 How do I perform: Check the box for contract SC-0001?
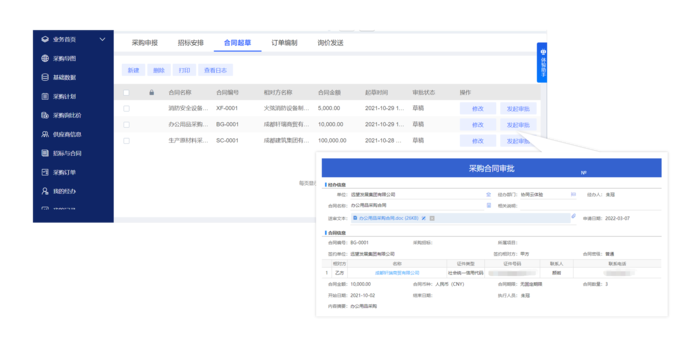[x=126, y=141]
